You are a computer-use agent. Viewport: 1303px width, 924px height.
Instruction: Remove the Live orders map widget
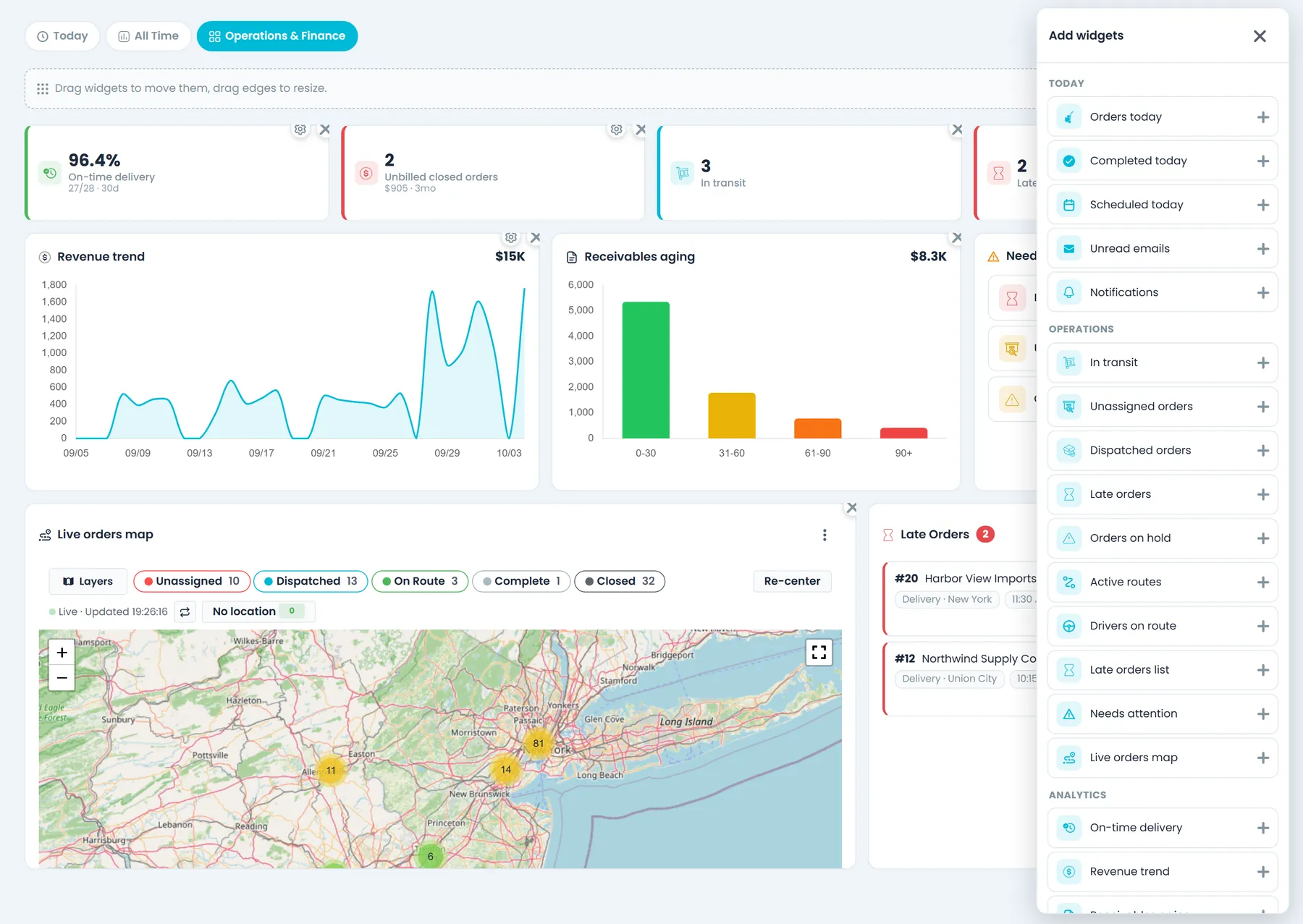coord(852,508)
